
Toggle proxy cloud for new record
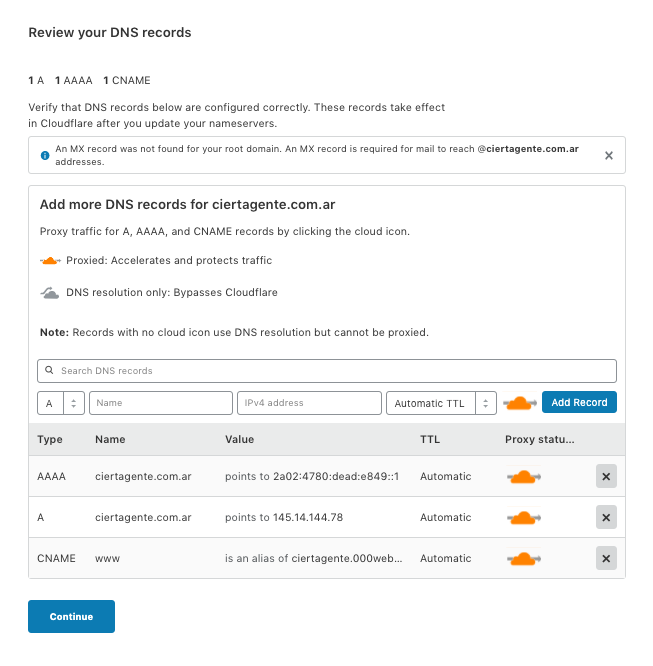pos(520,403)
